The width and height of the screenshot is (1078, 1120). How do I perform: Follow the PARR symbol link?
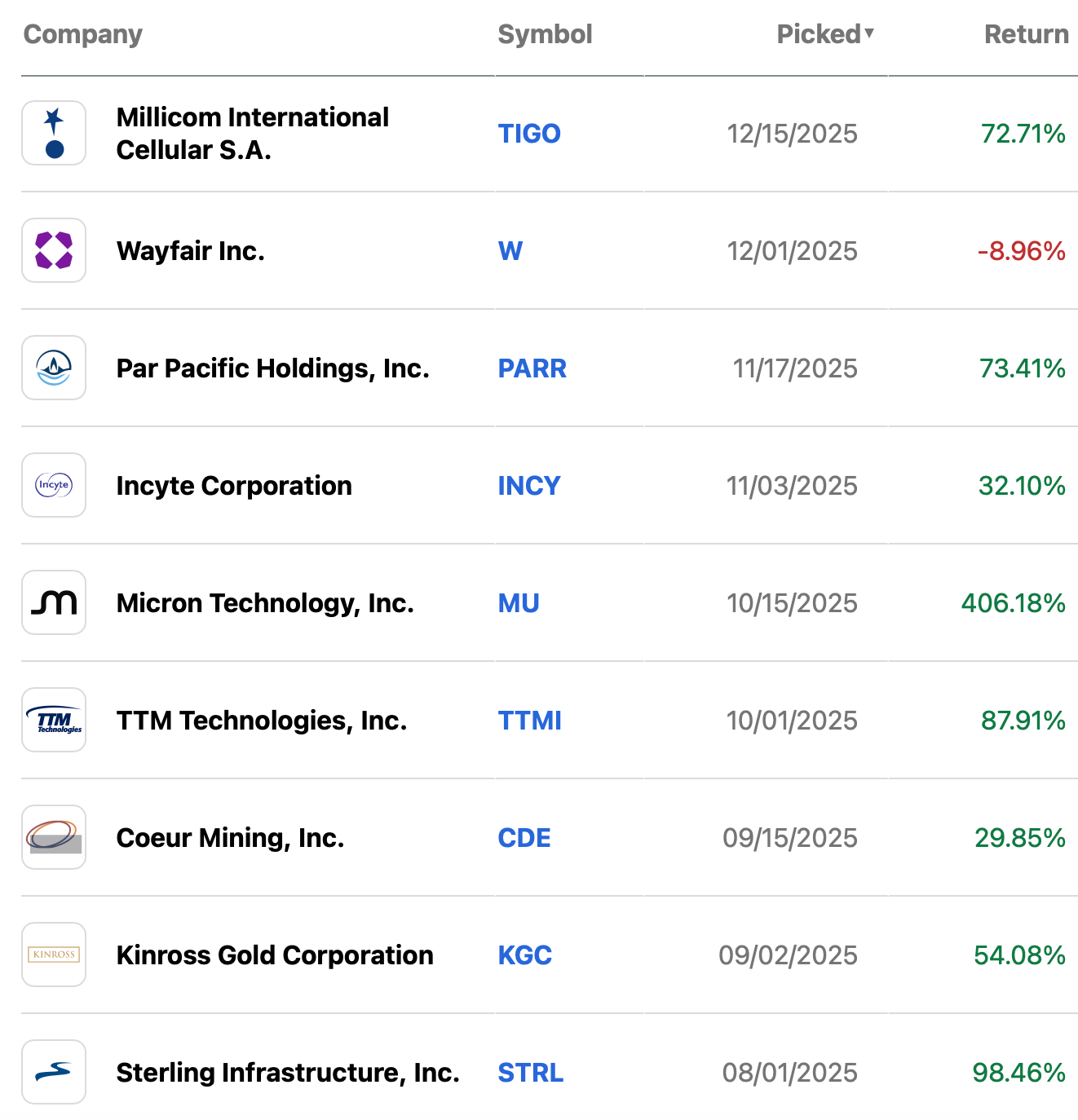[x=532, y=368]
